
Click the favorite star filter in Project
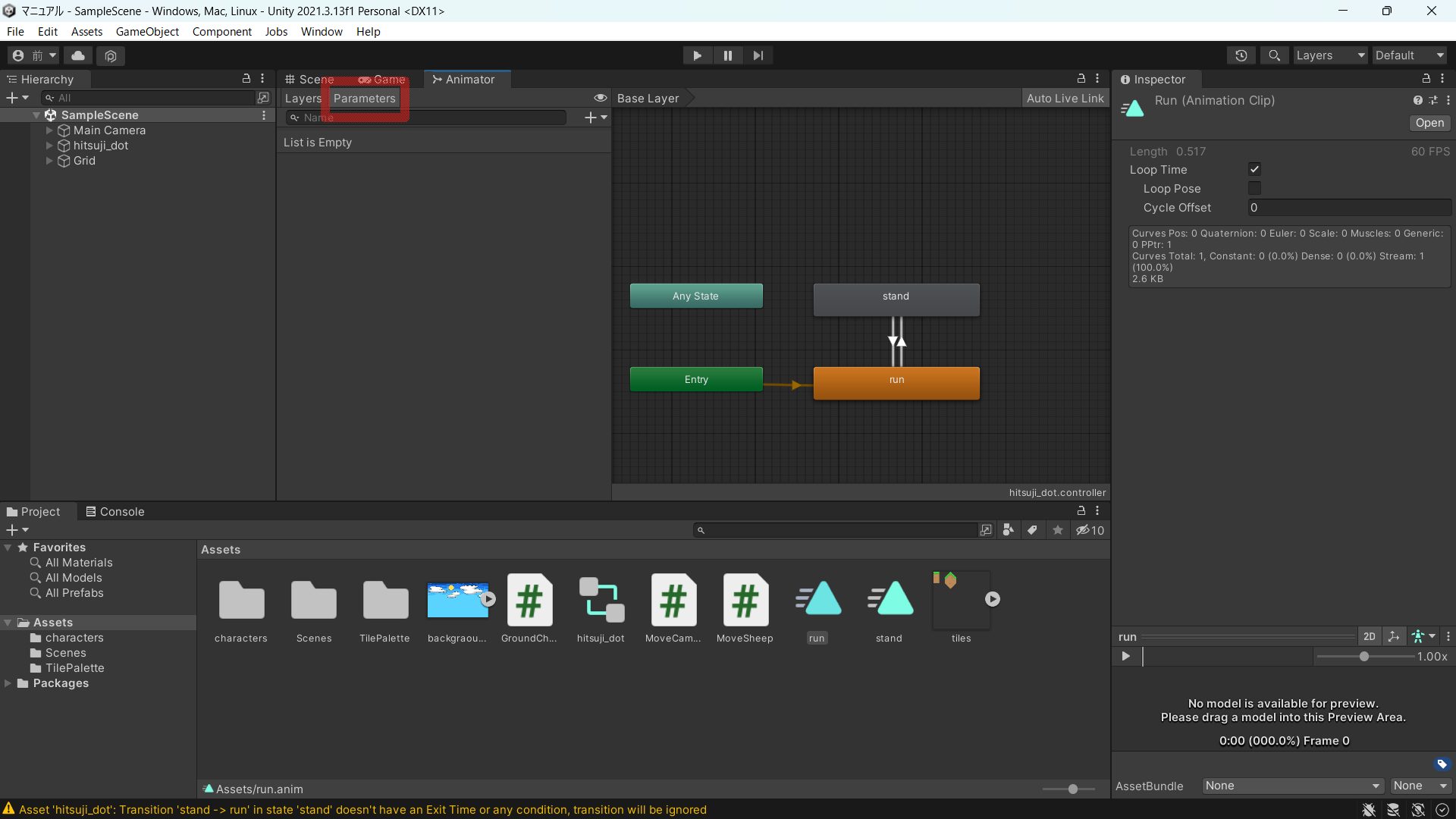1058,530
